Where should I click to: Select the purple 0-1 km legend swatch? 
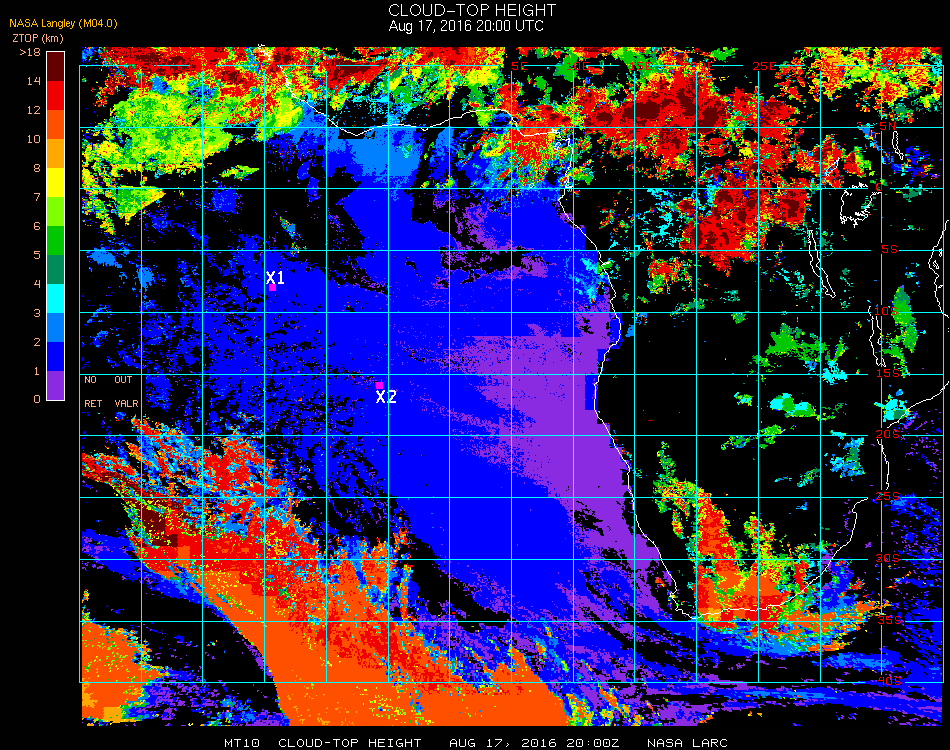[x=55, y=385]
